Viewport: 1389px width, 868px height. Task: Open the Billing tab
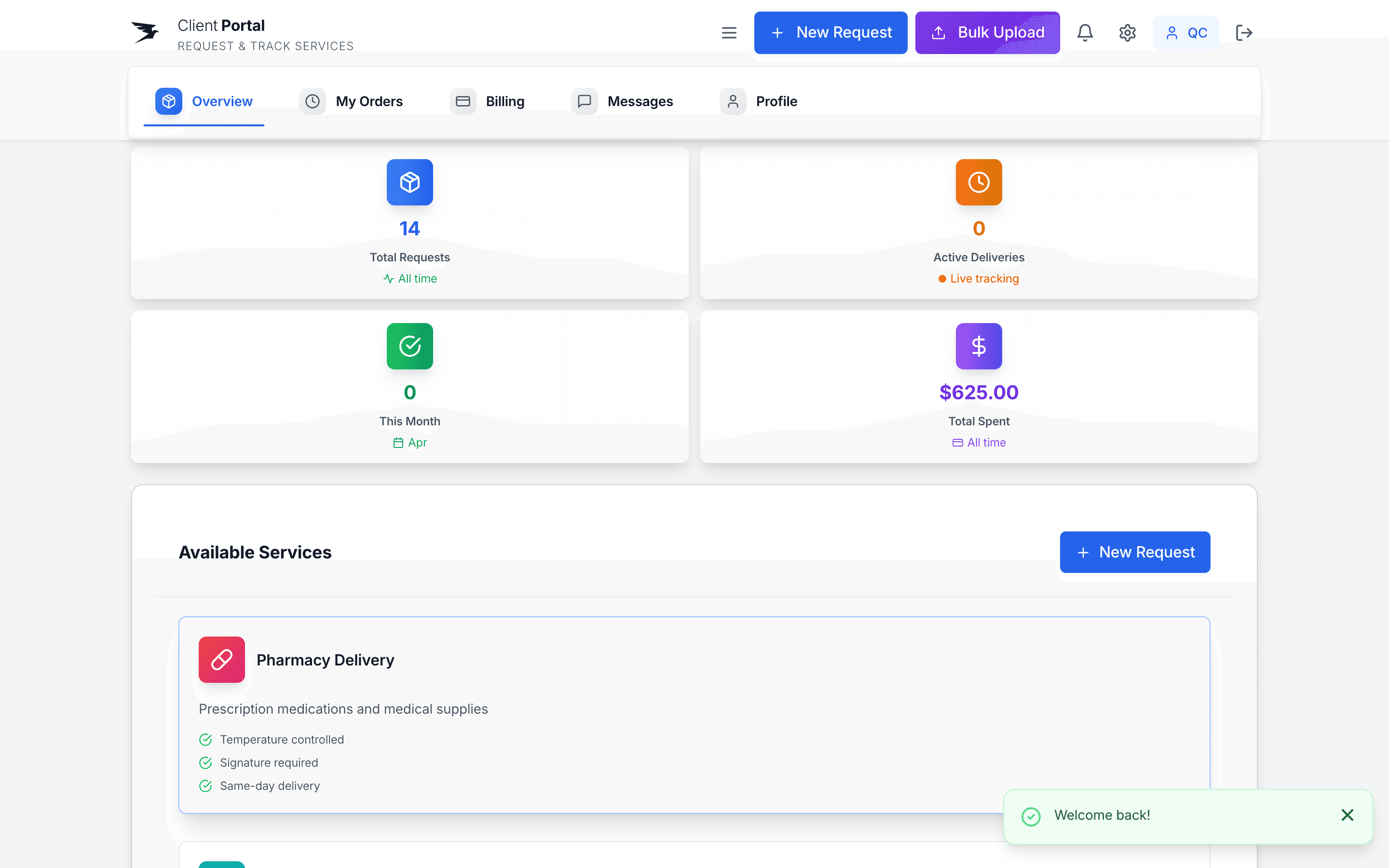coord(505,101)
